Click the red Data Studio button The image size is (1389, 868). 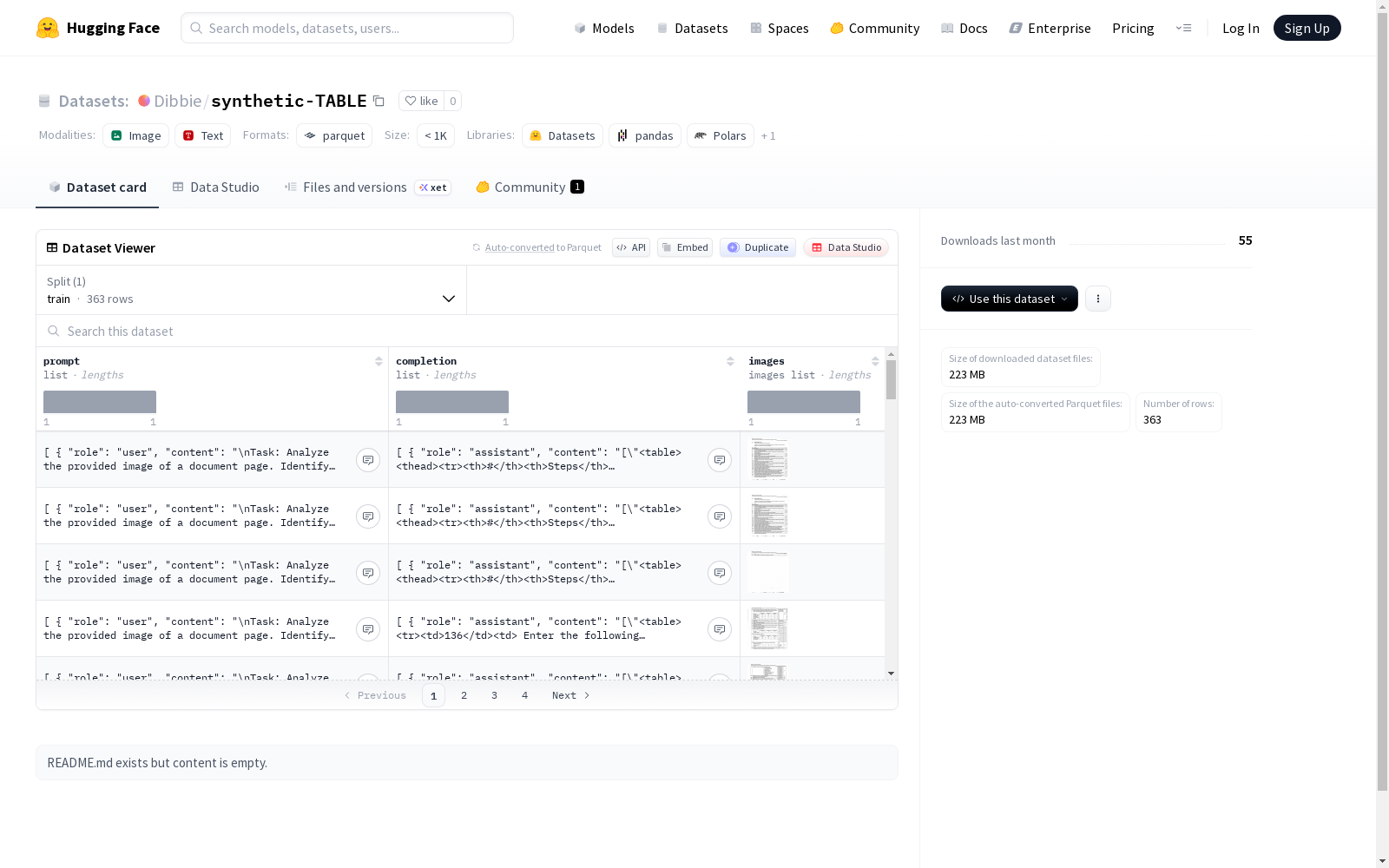[846, 247]
